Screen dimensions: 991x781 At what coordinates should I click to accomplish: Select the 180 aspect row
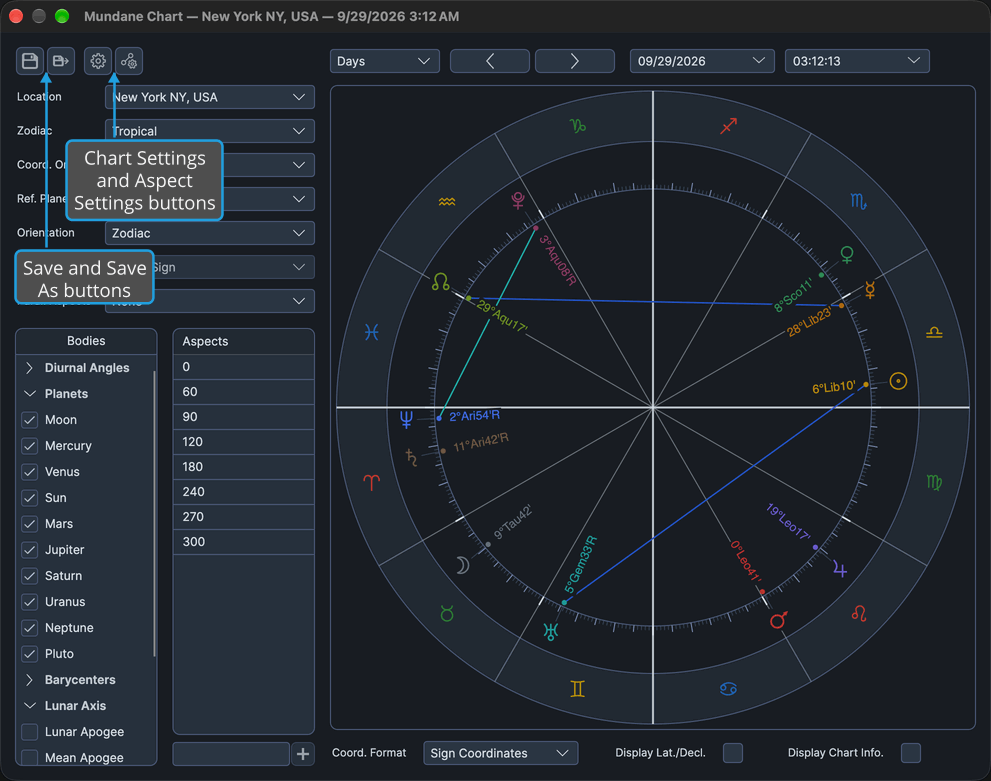tap(244, 467)
